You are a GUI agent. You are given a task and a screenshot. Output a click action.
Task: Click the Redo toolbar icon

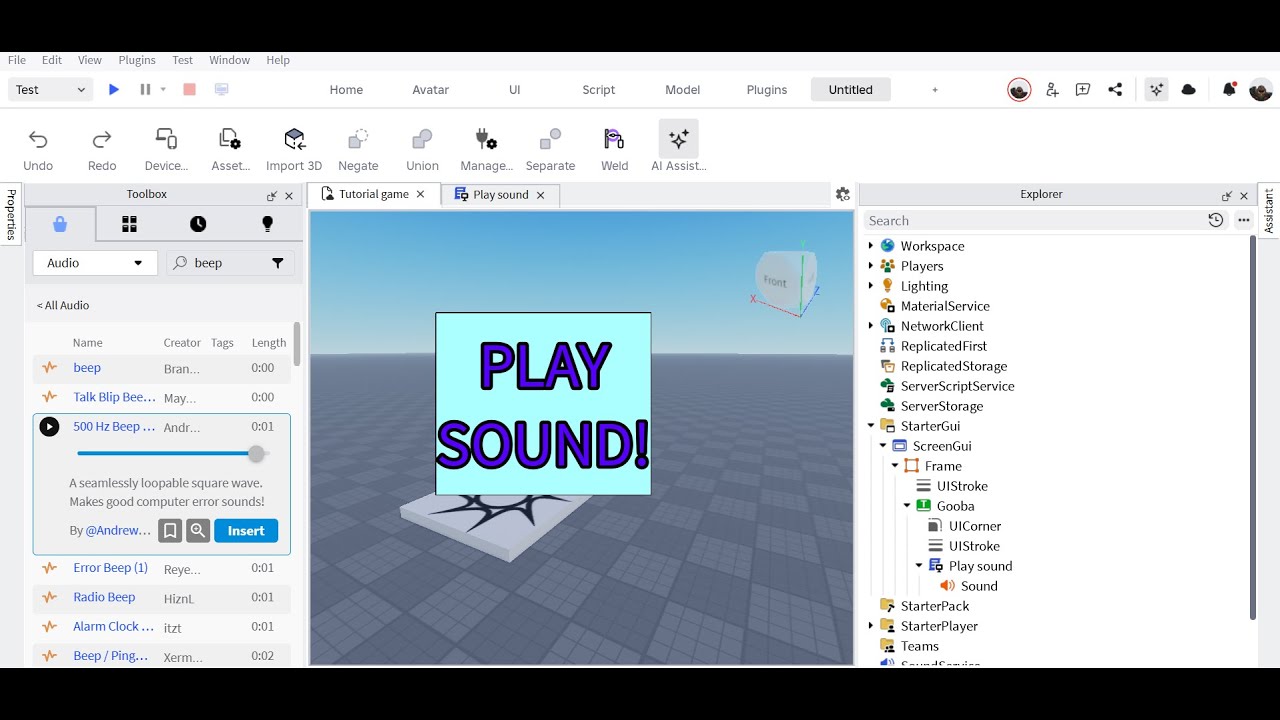click(102, 139)
